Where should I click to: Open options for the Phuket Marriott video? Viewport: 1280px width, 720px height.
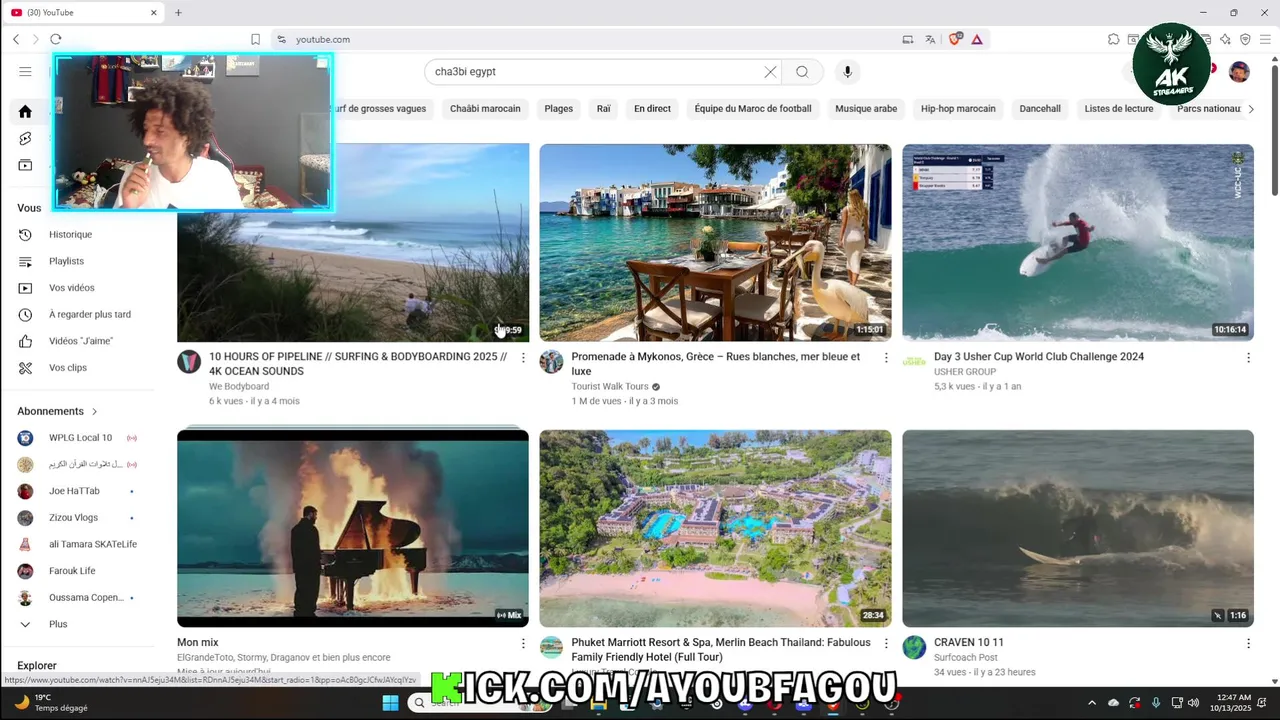coord(885,644)
